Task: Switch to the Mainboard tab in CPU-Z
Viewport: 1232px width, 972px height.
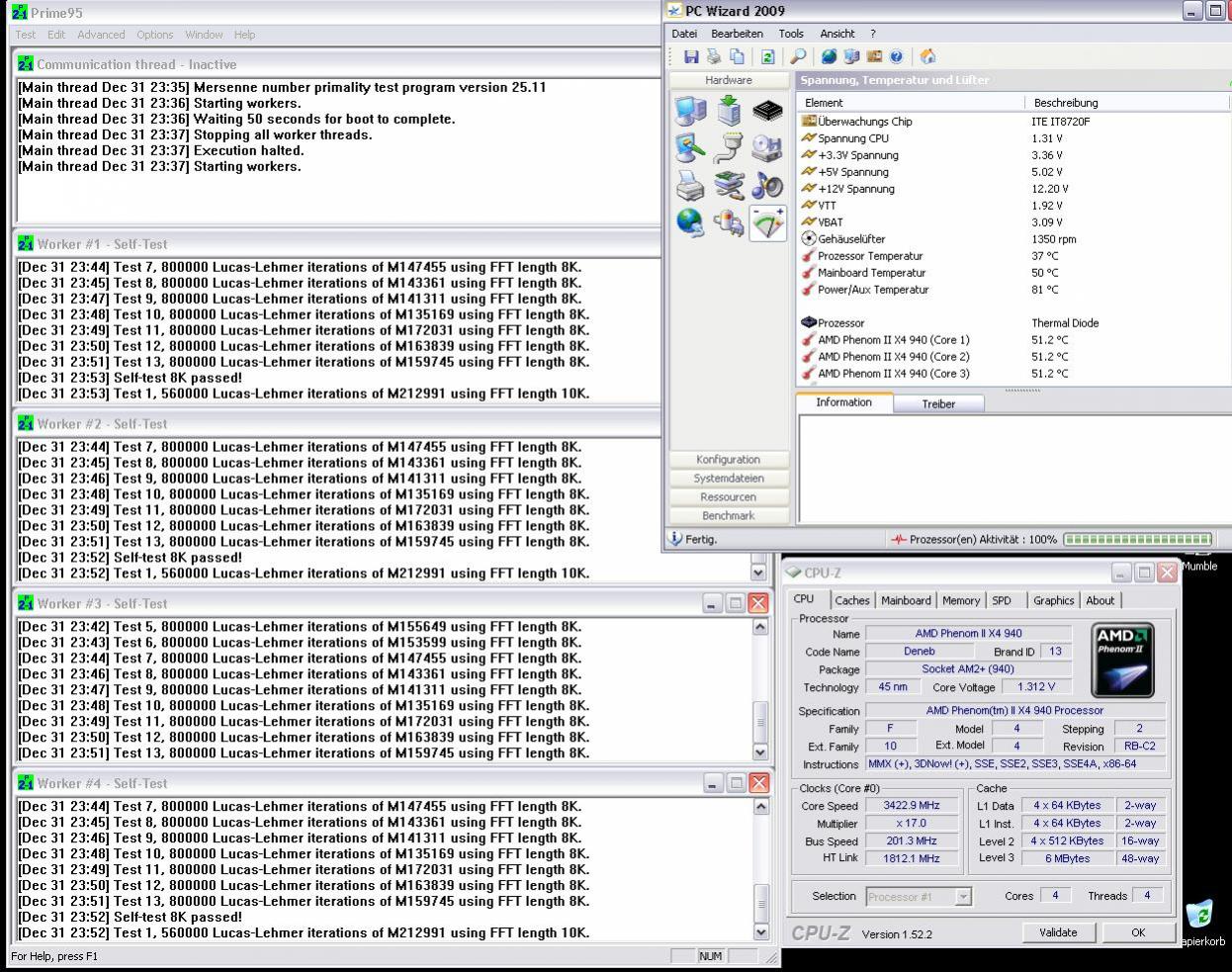Action: [x=906, y=600]
